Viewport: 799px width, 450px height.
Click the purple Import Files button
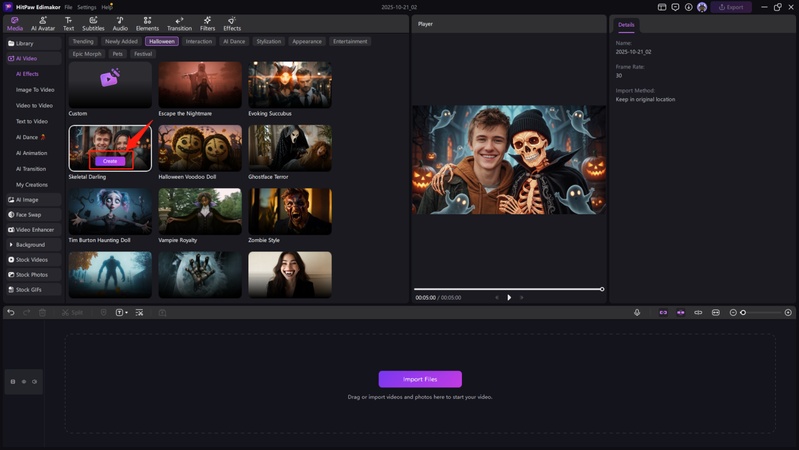coord(420,379)
